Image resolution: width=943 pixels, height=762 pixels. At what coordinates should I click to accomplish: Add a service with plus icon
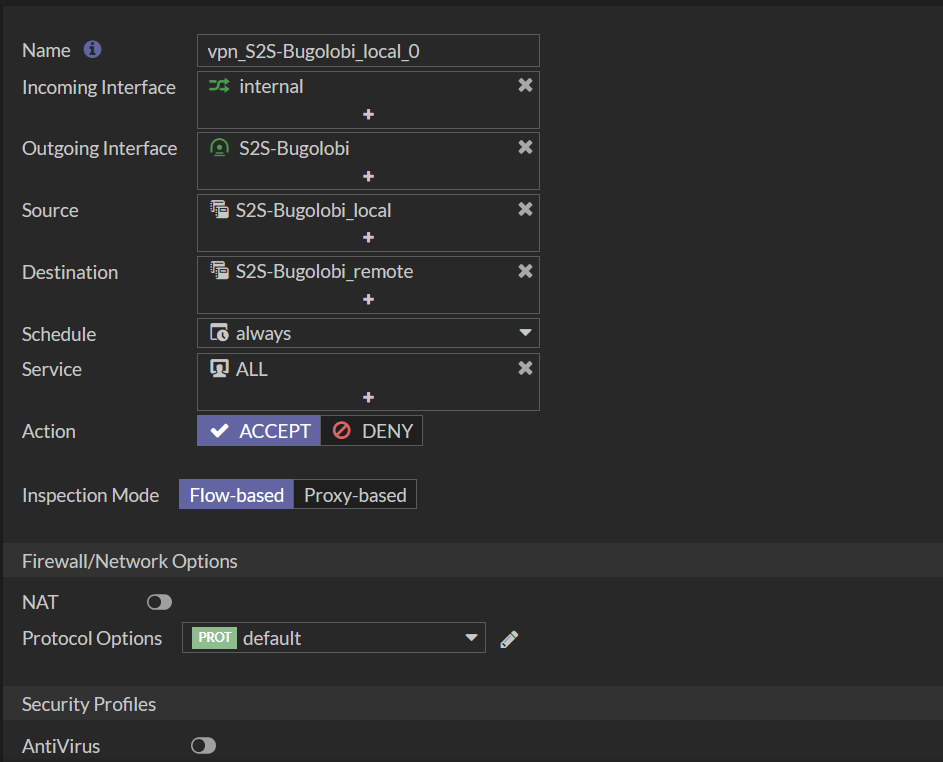(x=368, y=398)
